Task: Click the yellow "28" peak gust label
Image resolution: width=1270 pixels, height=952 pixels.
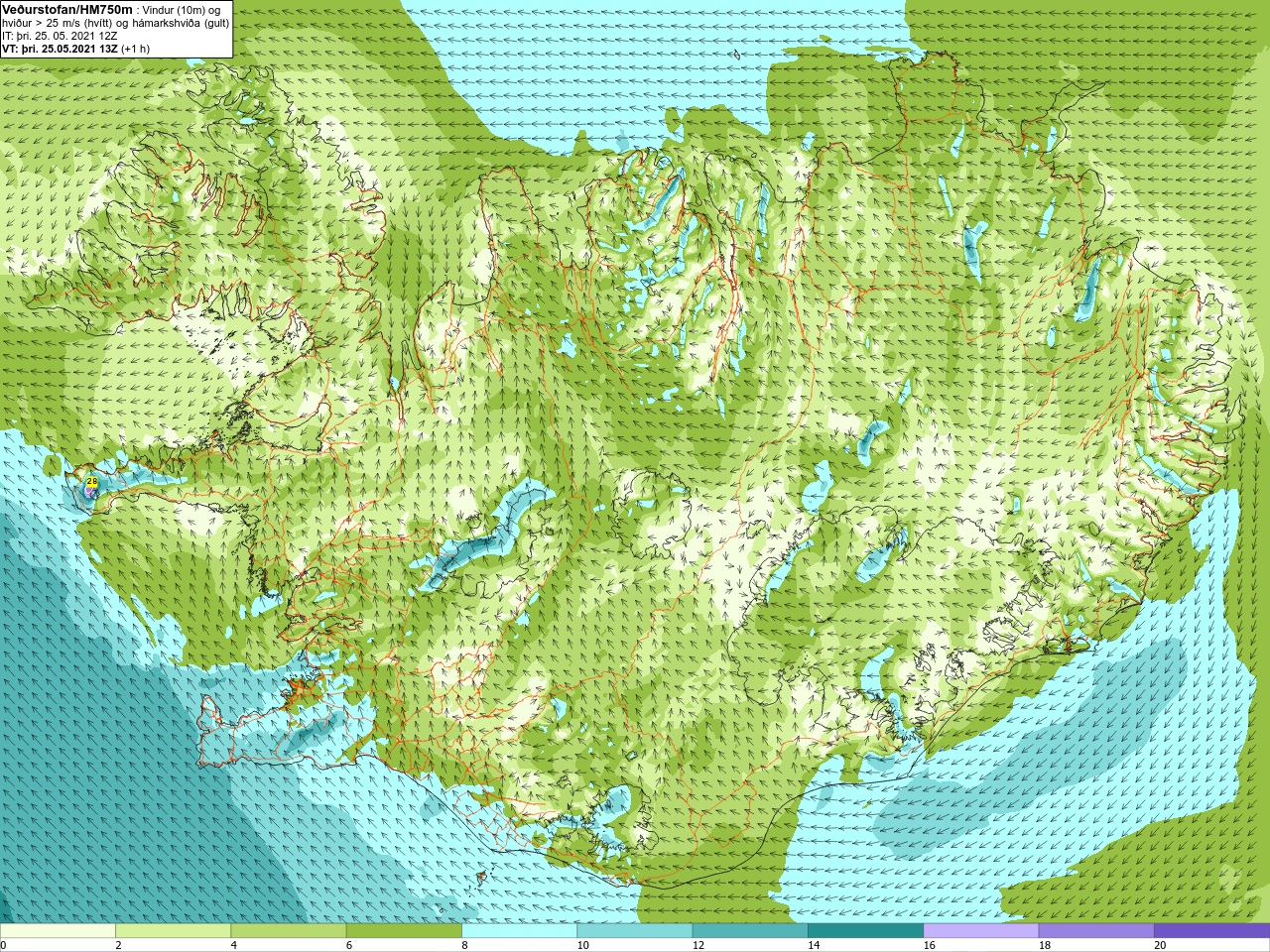Action: point(92,481)
